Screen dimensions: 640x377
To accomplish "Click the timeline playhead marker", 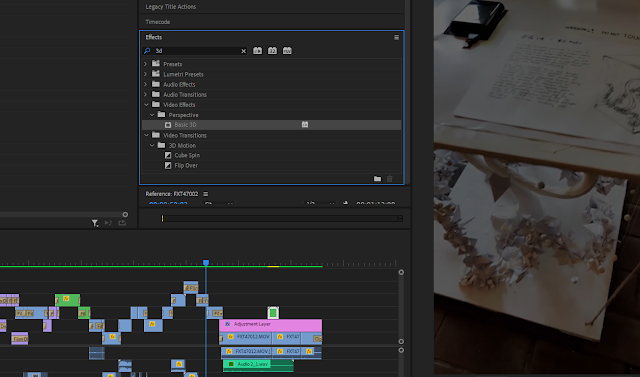I will (x=206, y=263).
